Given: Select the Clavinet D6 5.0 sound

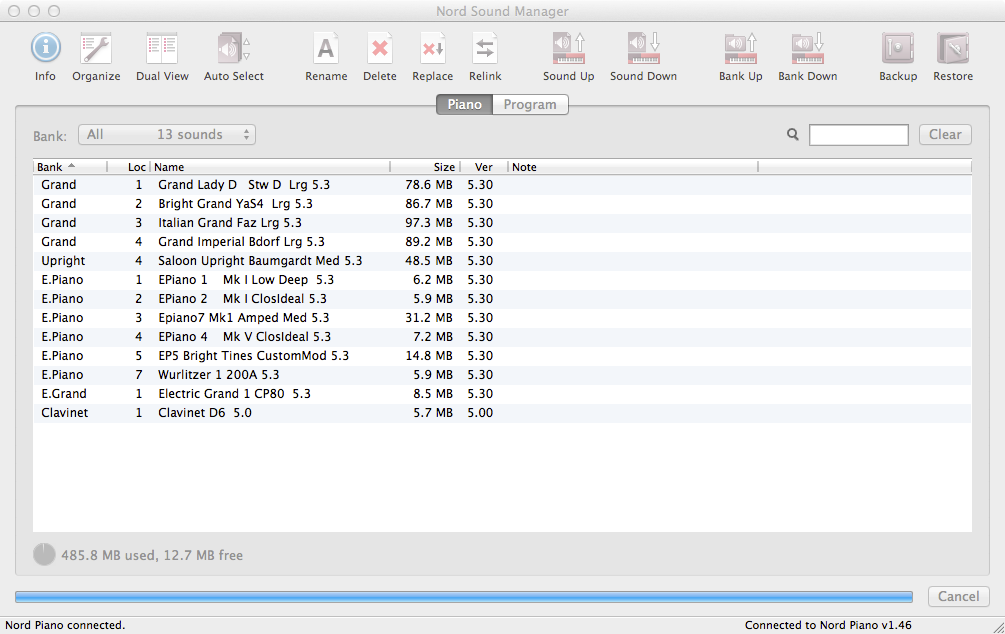Looking at the screenshot, I should 502,413.
